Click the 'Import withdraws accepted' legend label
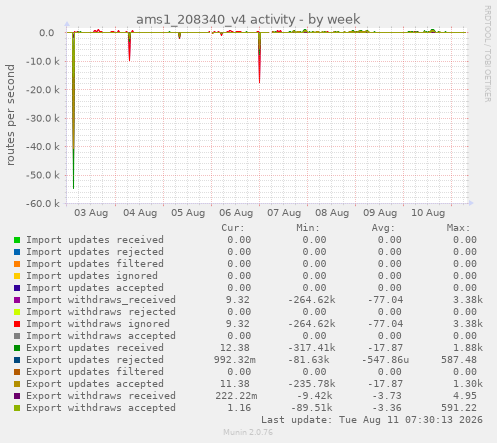497x443 pixels. (x=101, y=336)
